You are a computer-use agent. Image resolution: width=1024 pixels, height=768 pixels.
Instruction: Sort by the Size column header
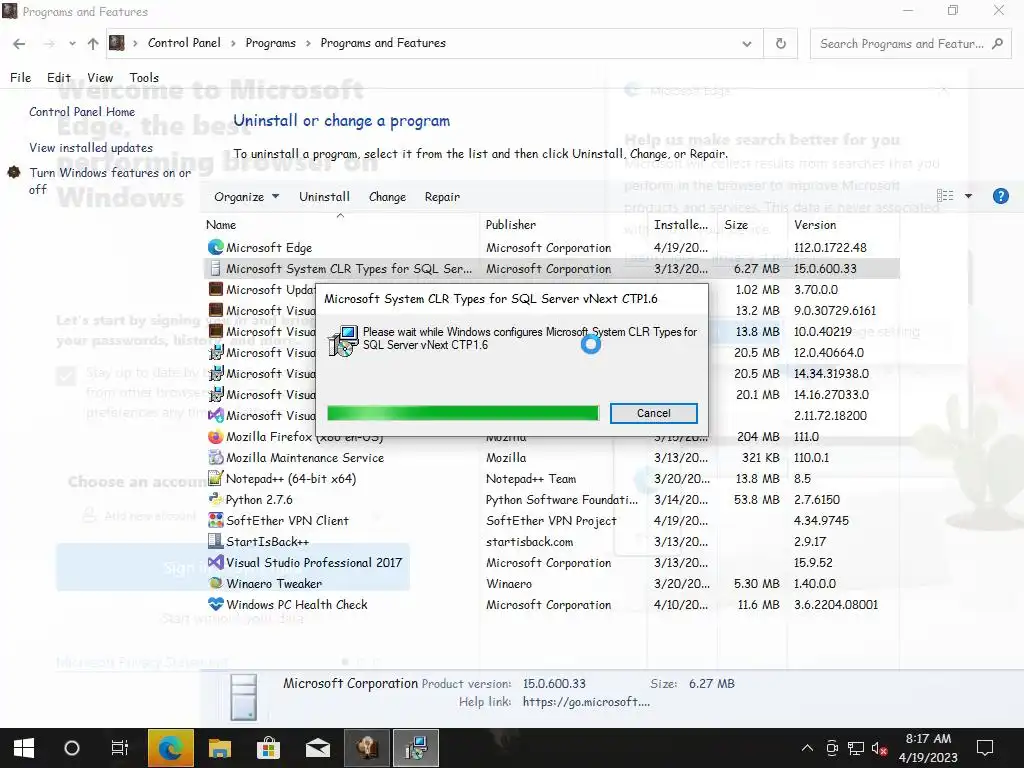[752, 225]
